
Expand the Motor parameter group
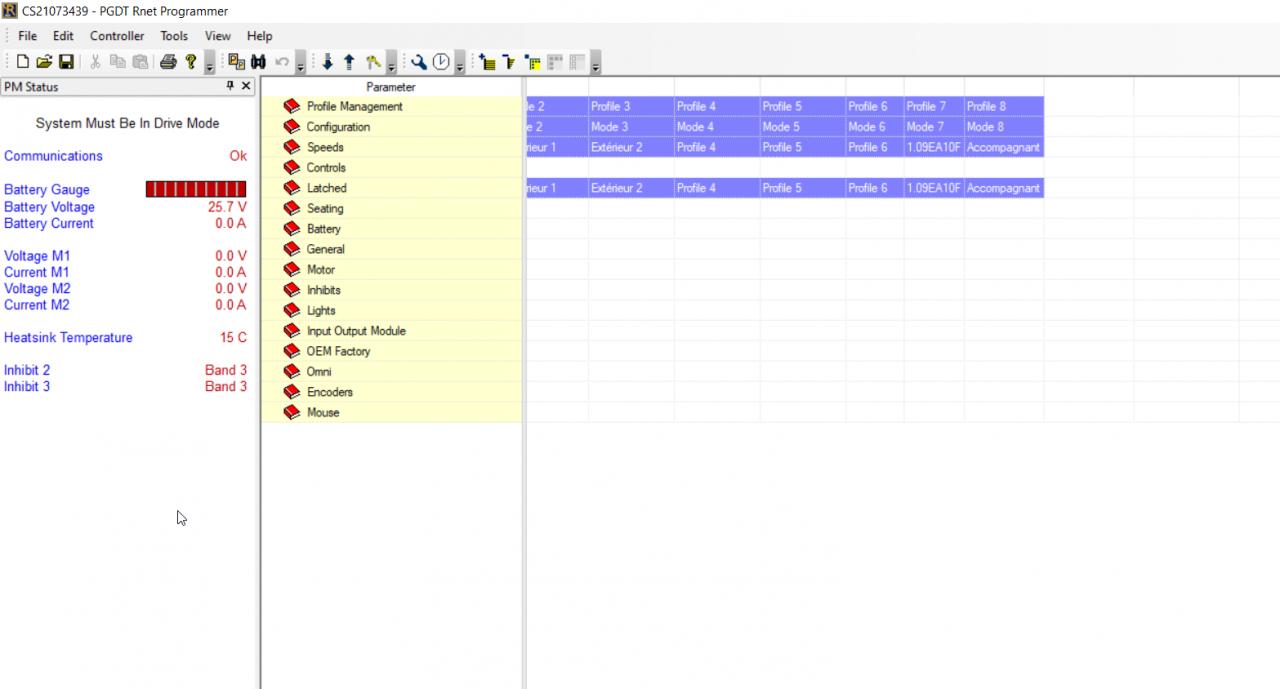(x=292, y=270)
